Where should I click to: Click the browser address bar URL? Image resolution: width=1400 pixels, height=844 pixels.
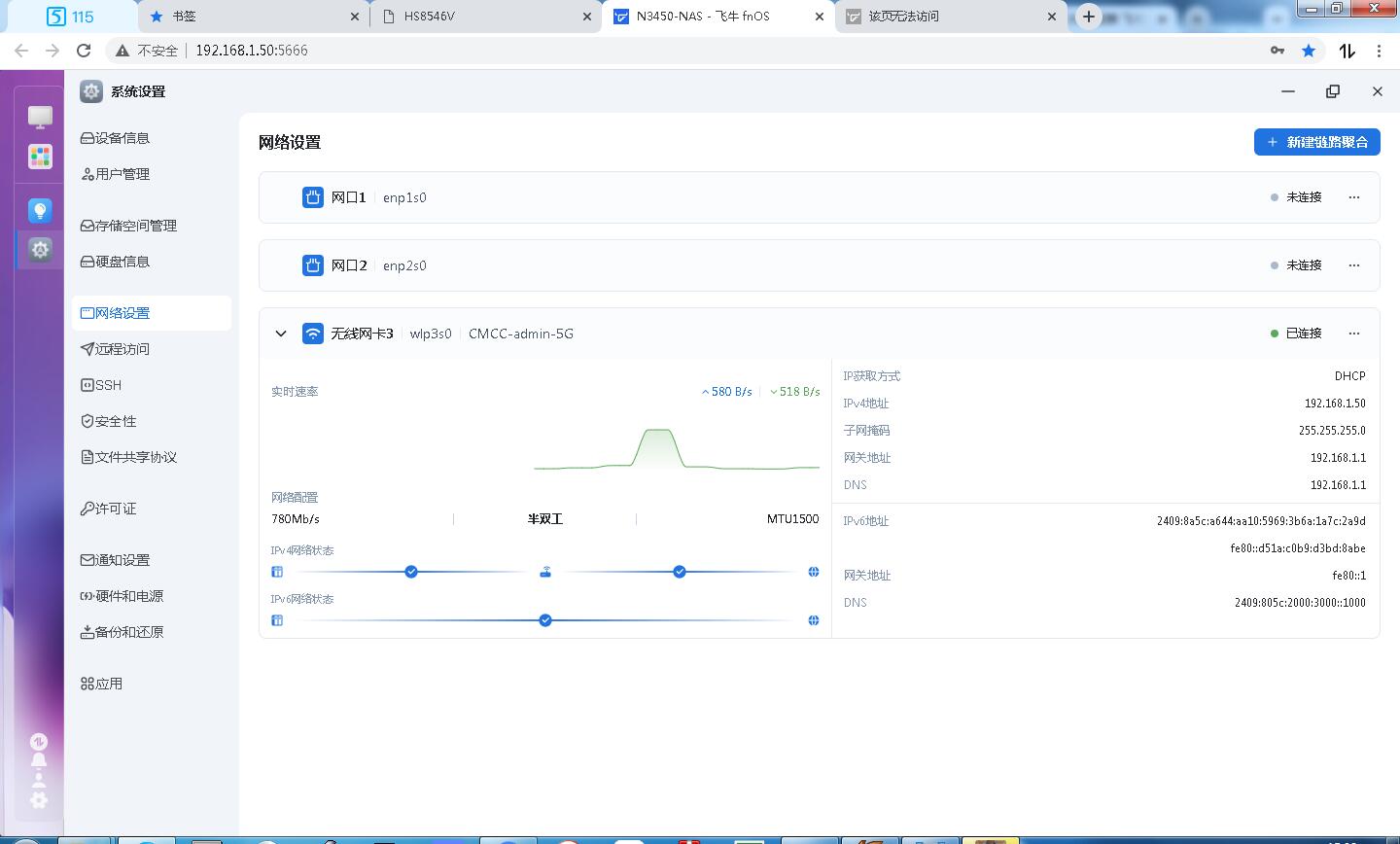pos(251,51)
